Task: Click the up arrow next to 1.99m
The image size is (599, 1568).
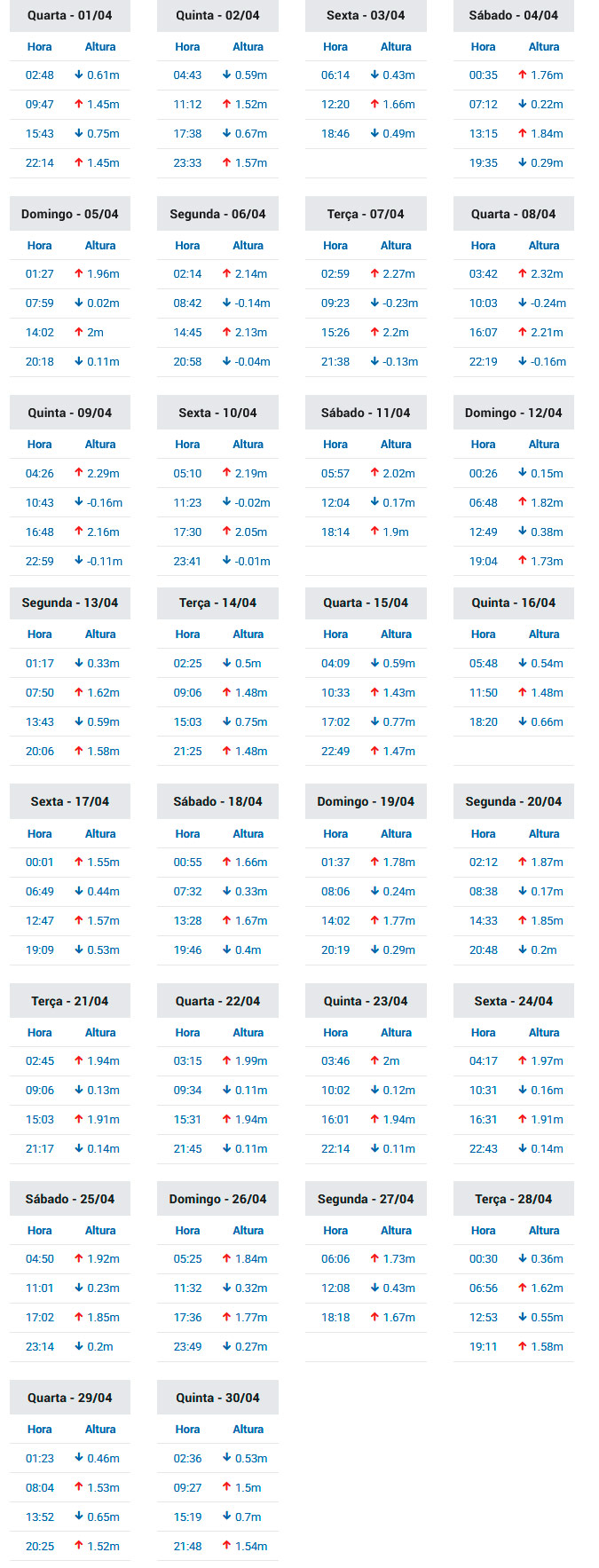Action: pos(226,1061)
